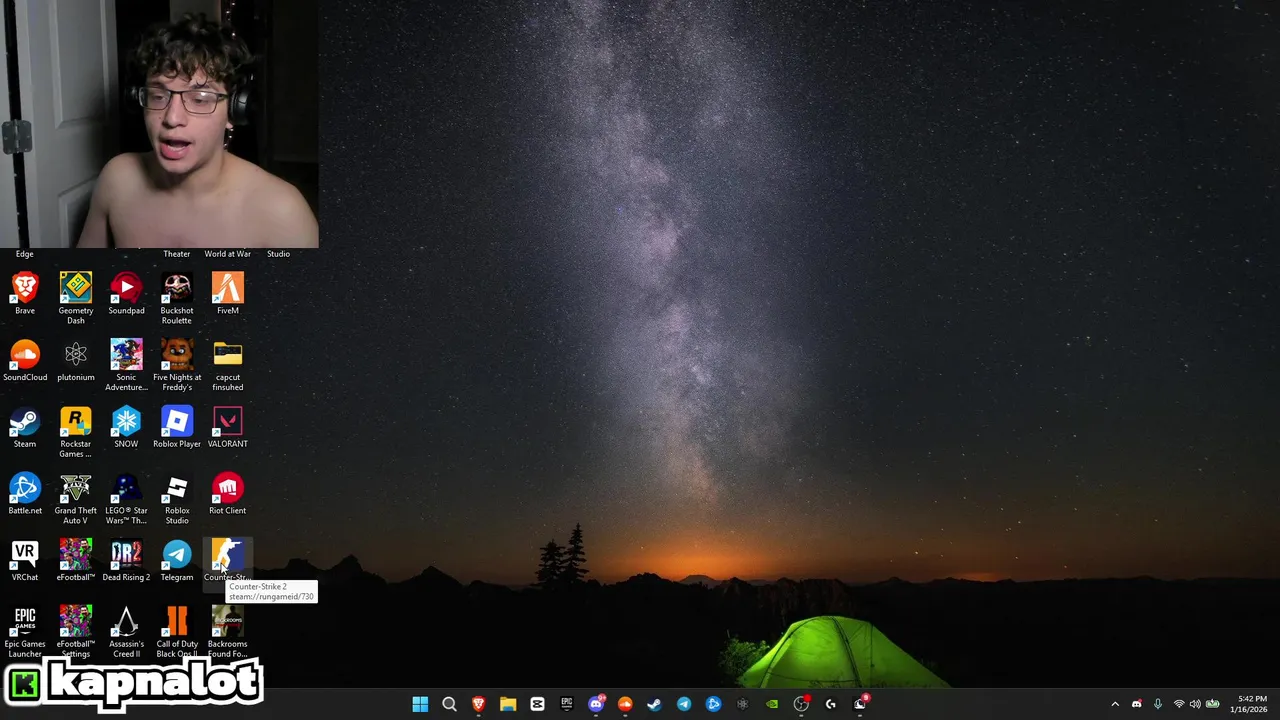Screen dimensions: 1280x720
Task: Open Battle.net from the taskbar
Action: 713,704
